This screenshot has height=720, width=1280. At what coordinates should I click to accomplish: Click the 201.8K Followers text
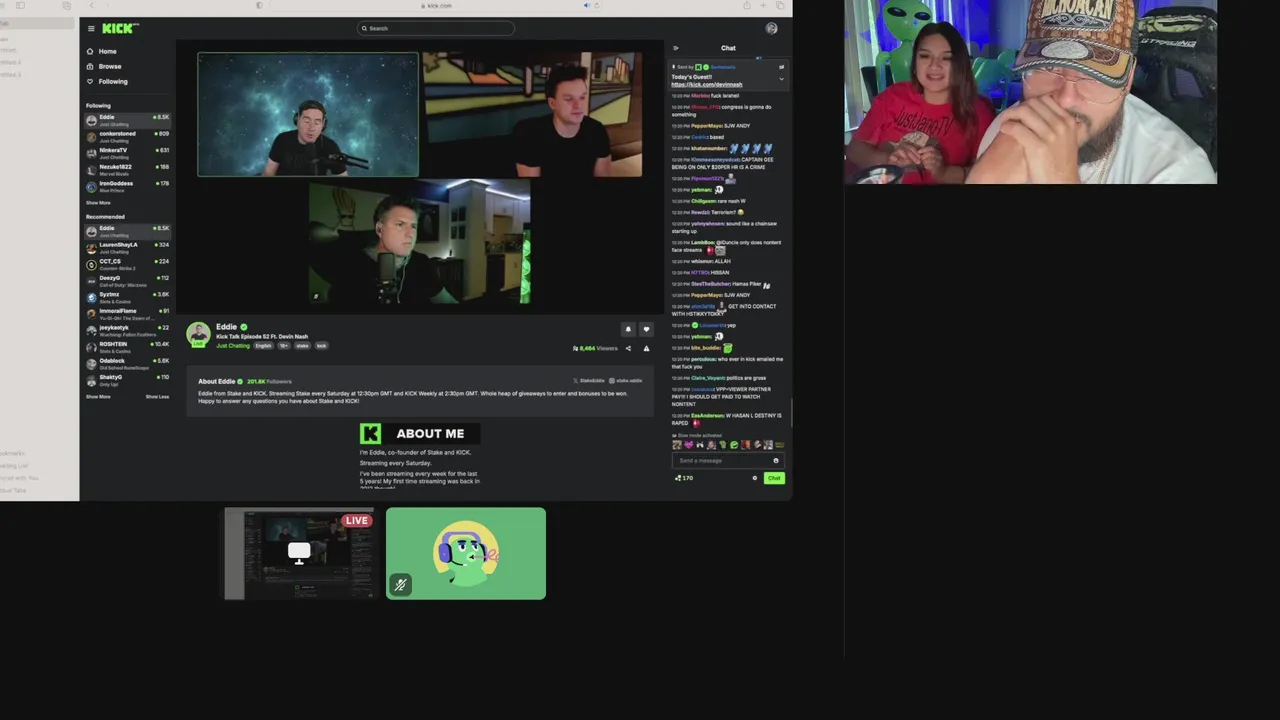pos(269,381)
